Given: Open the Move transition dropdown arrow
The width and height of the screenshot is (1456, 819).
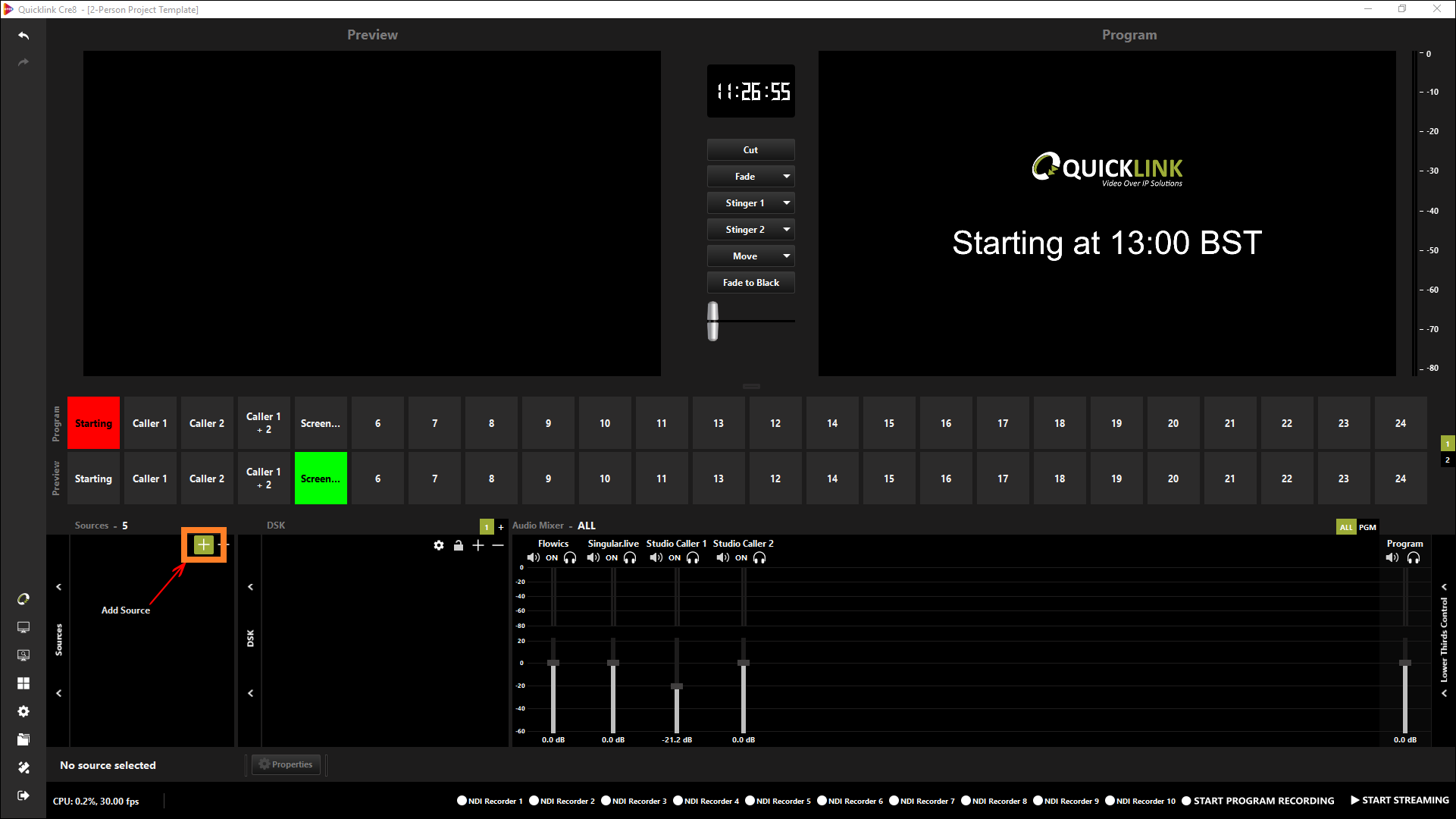Looking at the screenshot, I should pyautogui.click(x=787, y=256).
